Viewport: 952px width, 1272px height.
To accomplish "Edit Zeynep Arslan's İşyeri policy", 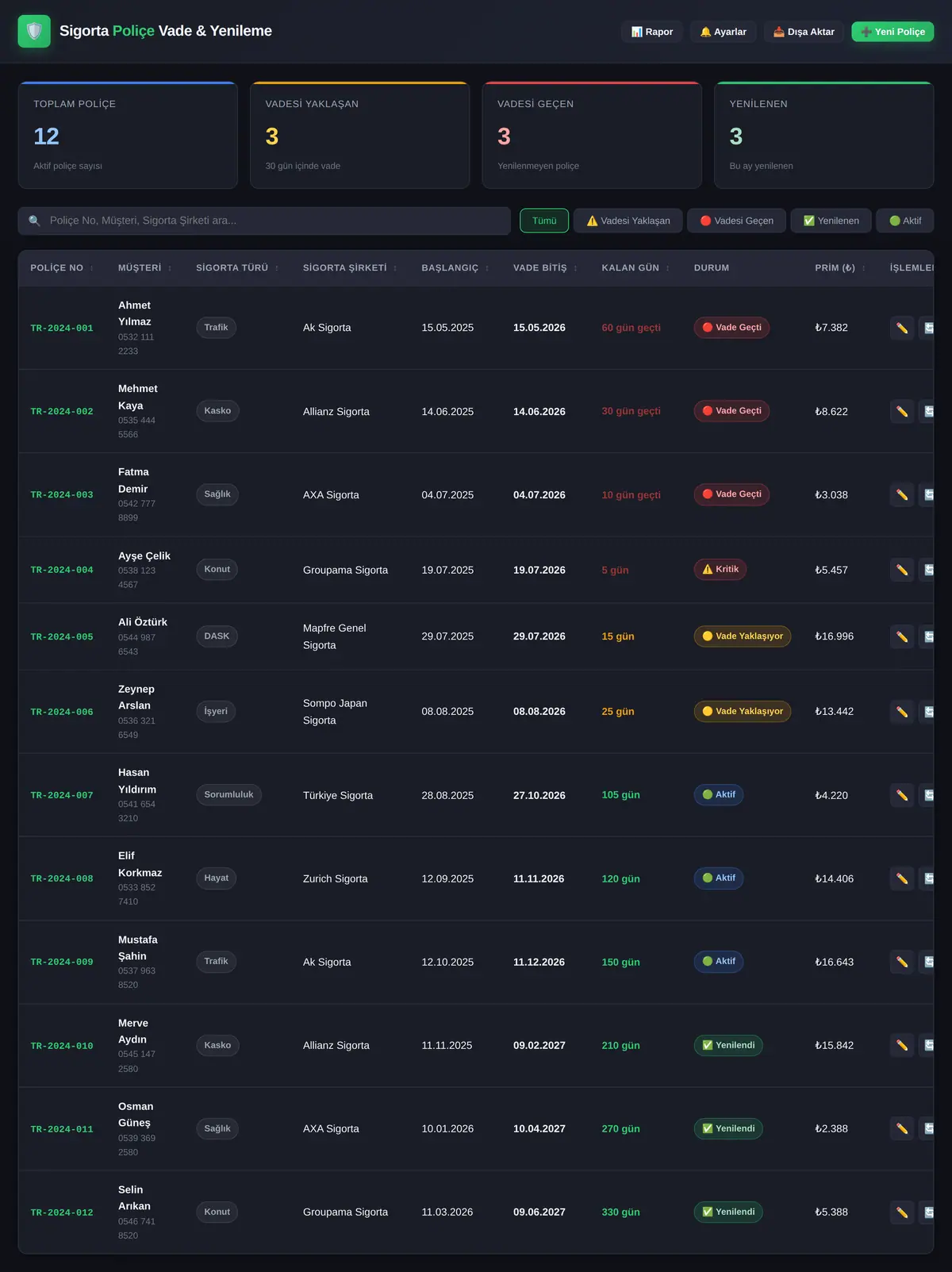I will (902, 712).
